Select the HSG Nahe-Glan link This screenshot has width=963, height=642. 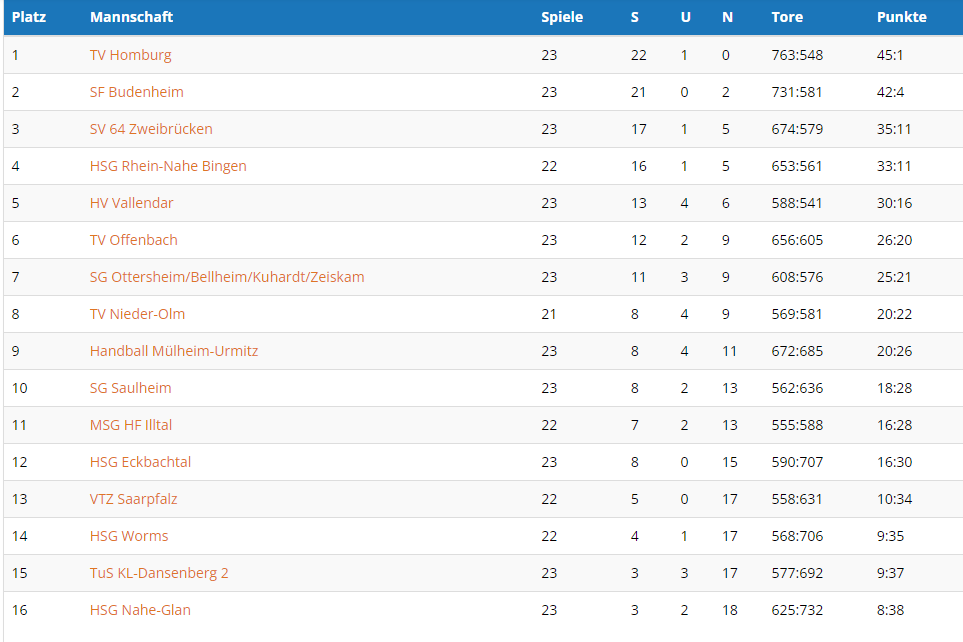click(140, 610)
